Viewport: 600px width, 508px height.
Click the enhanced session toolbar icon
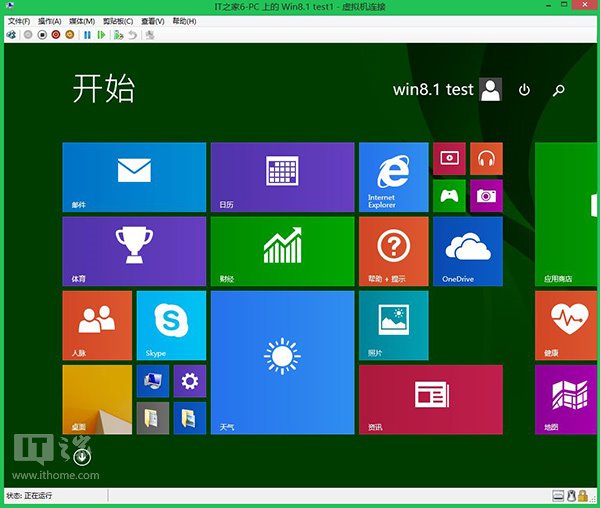150,35
